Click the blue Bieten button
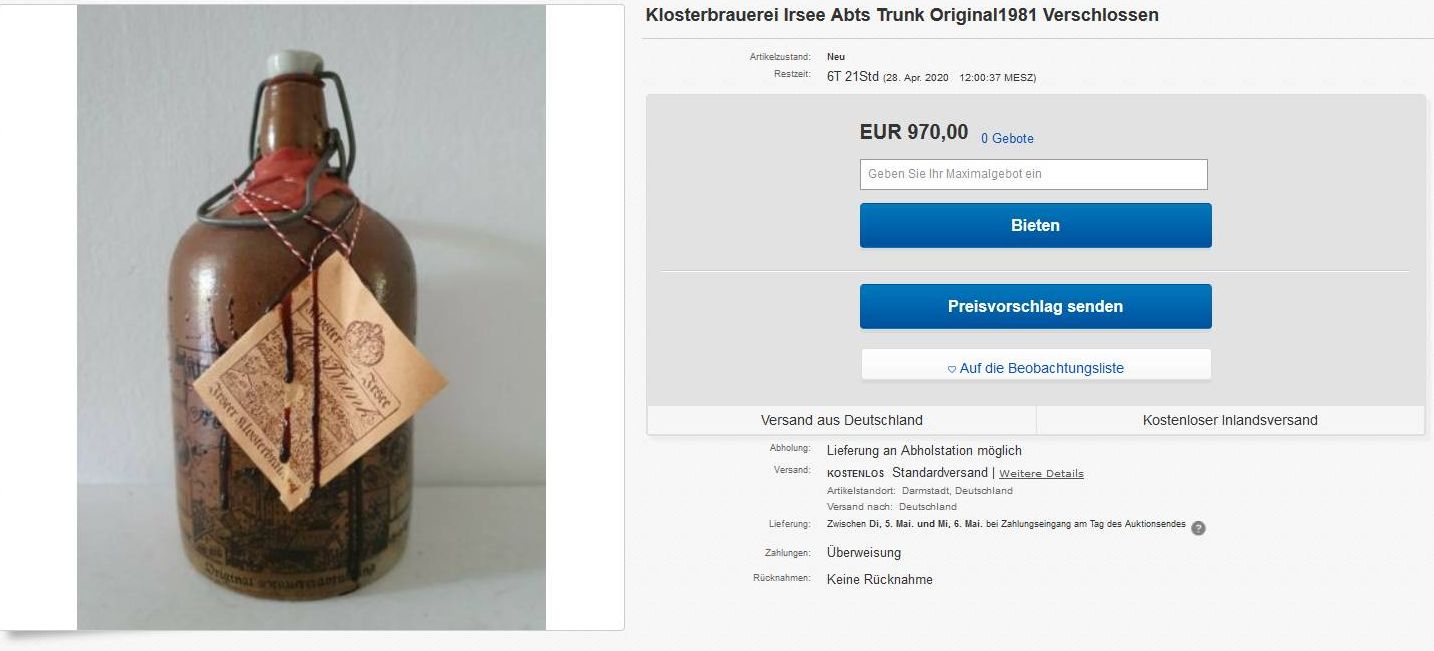Screen dimensions: 1434x651 (x=1036, y=225)
